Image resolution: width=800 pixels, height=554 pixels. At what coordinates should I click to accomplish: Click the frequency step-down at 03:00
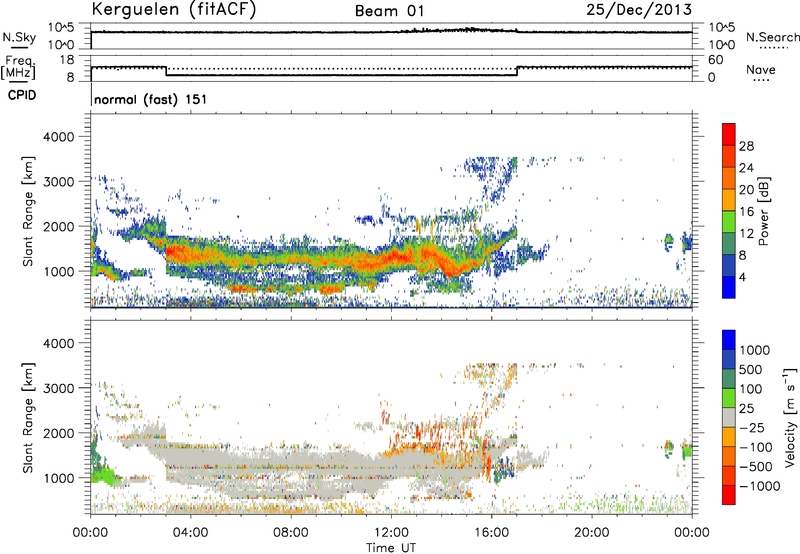166,71
